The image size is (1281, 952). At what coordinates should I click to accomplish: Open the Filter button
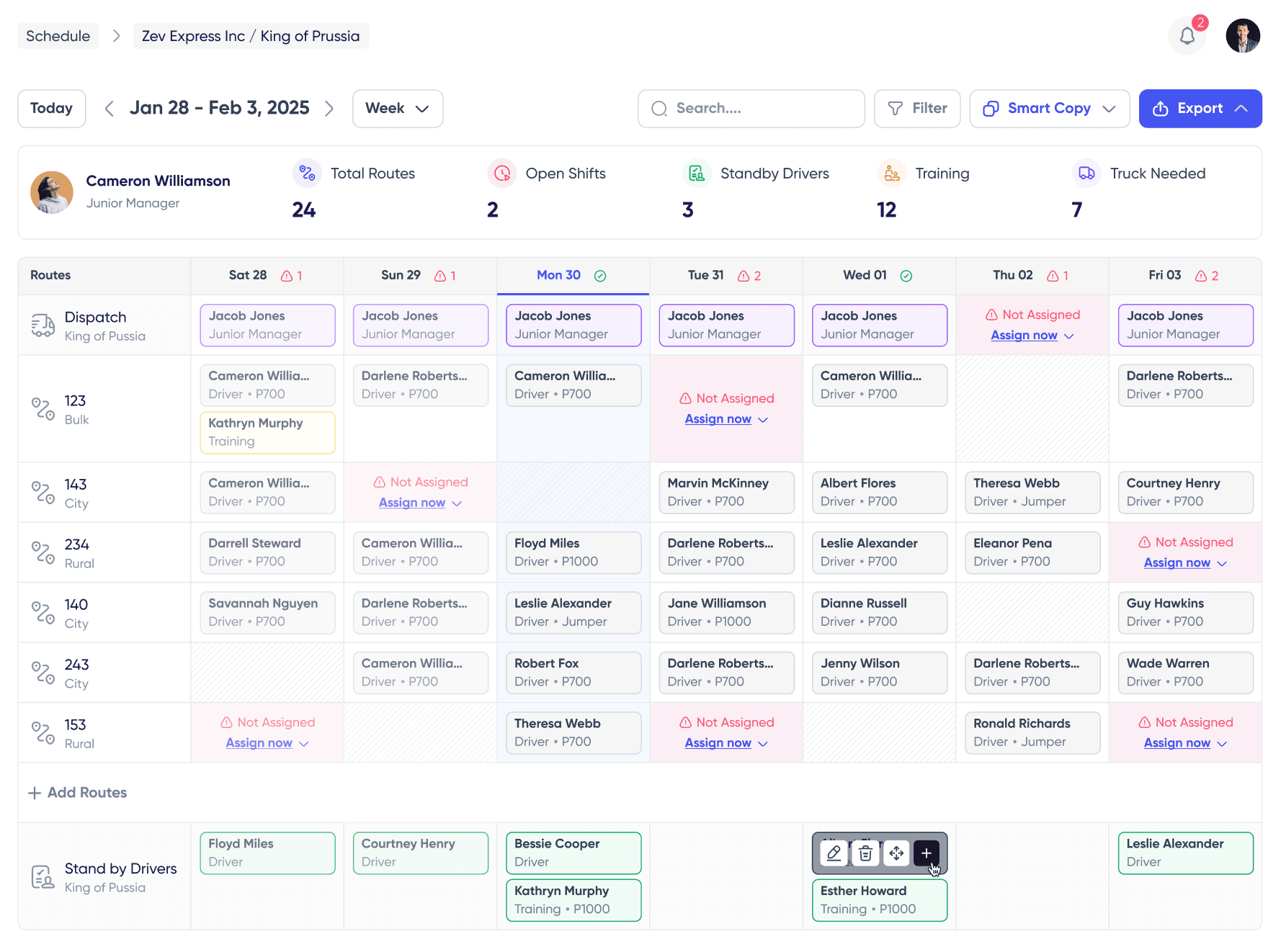[x=916, y=109]
